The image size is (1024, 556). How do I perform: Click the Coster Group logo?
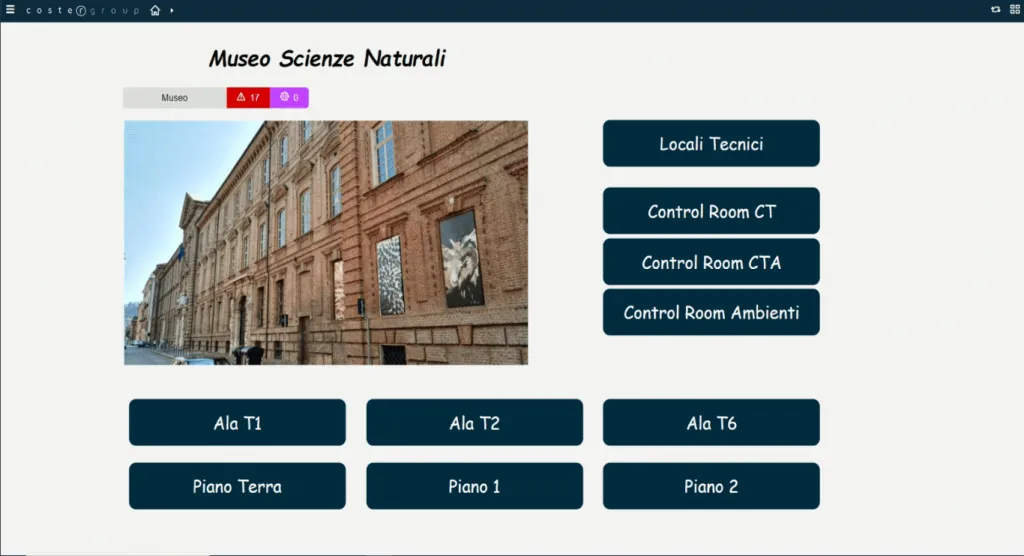84,11
